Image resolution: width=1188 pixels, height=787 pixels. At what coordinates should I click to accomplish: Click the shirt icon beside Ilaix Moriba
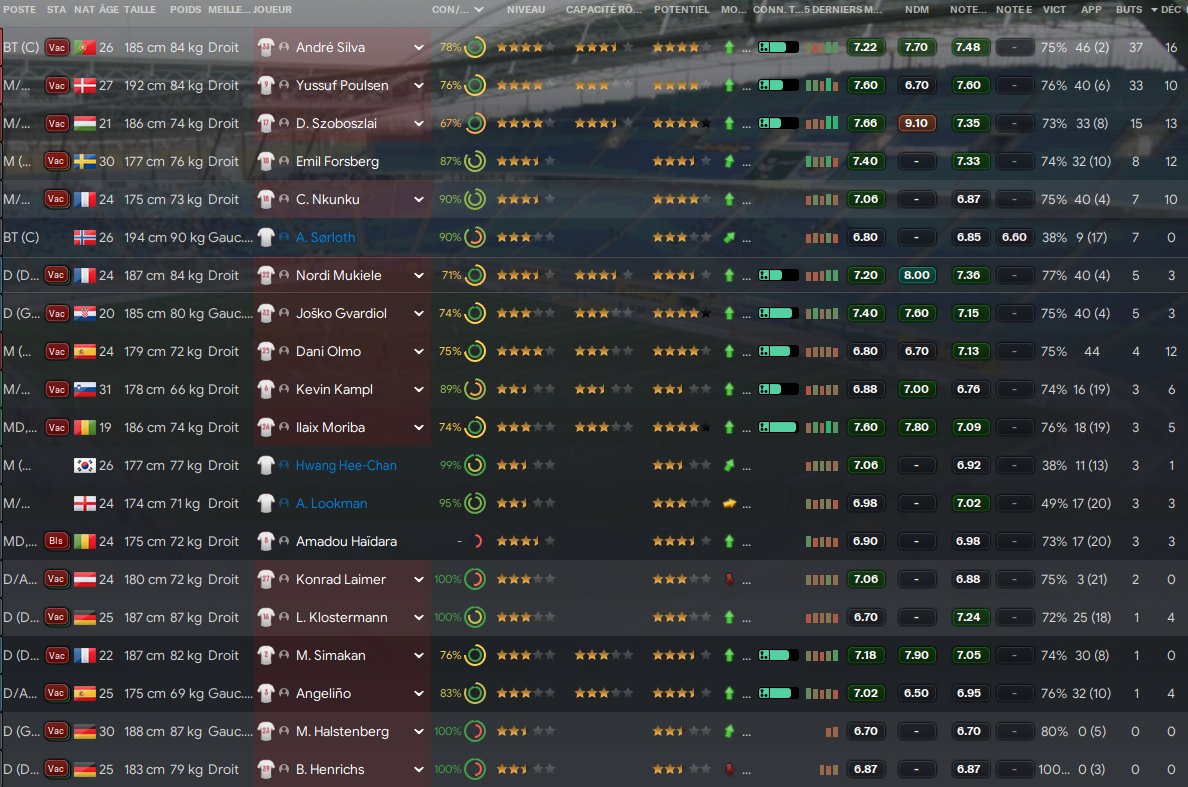(x=265, y=427)
